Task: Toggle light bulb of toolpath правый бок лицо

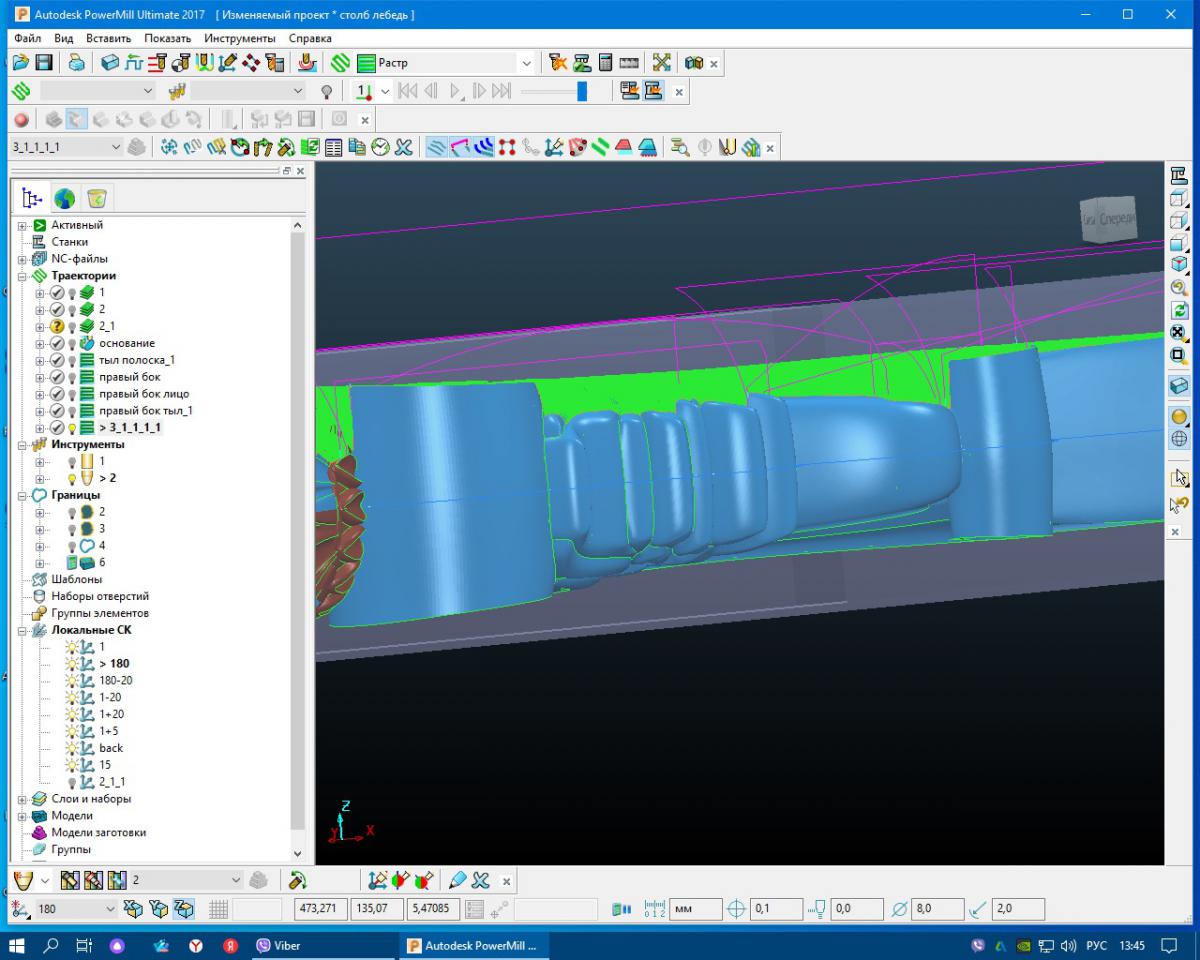Action: point(72,394)
